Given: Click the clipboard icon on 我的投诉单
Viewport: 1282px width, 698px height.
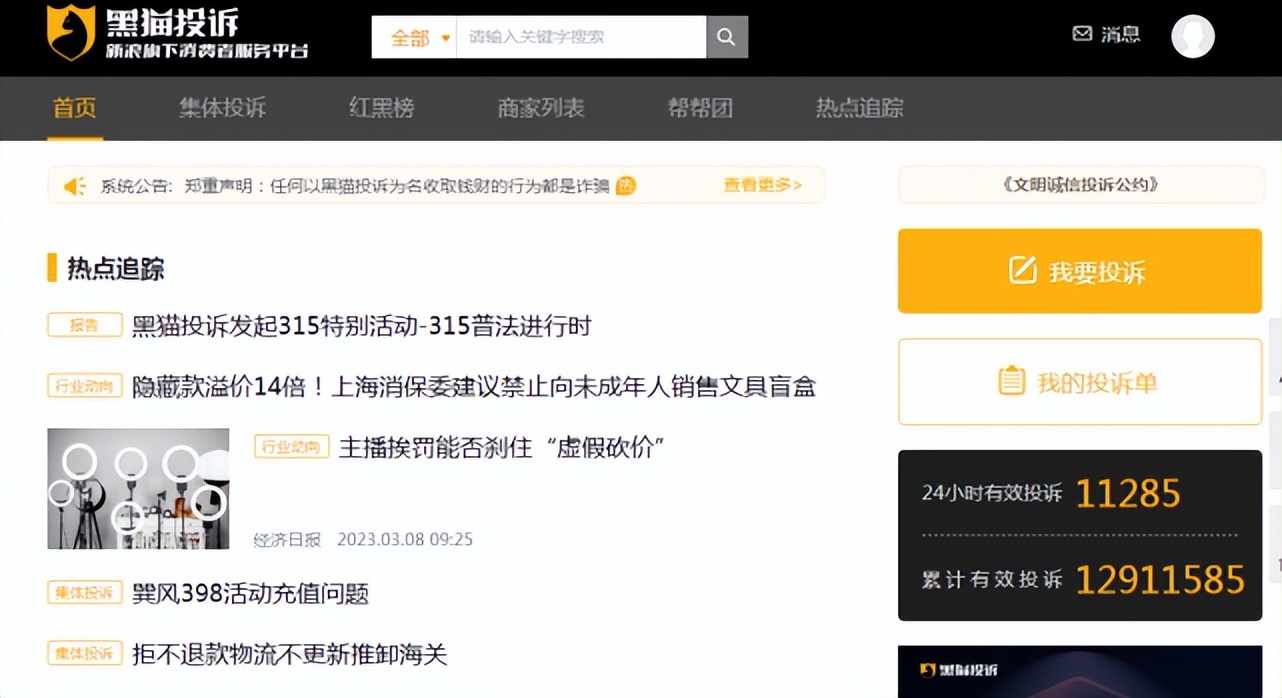Looking at the screenshot, I should tap(1013, 381).
